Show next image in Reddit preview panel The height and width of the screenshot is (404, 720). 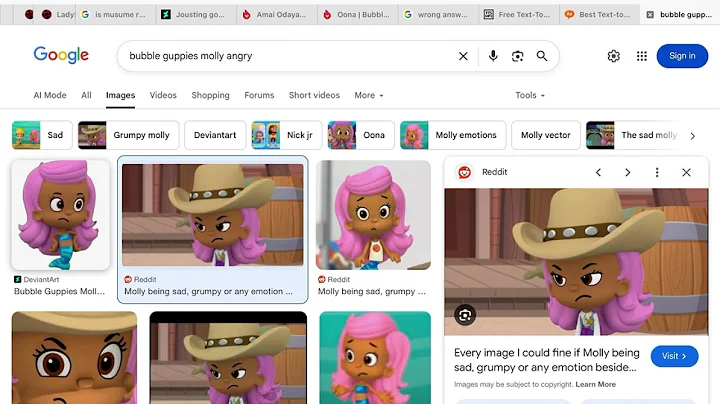[x=628, y=172]
